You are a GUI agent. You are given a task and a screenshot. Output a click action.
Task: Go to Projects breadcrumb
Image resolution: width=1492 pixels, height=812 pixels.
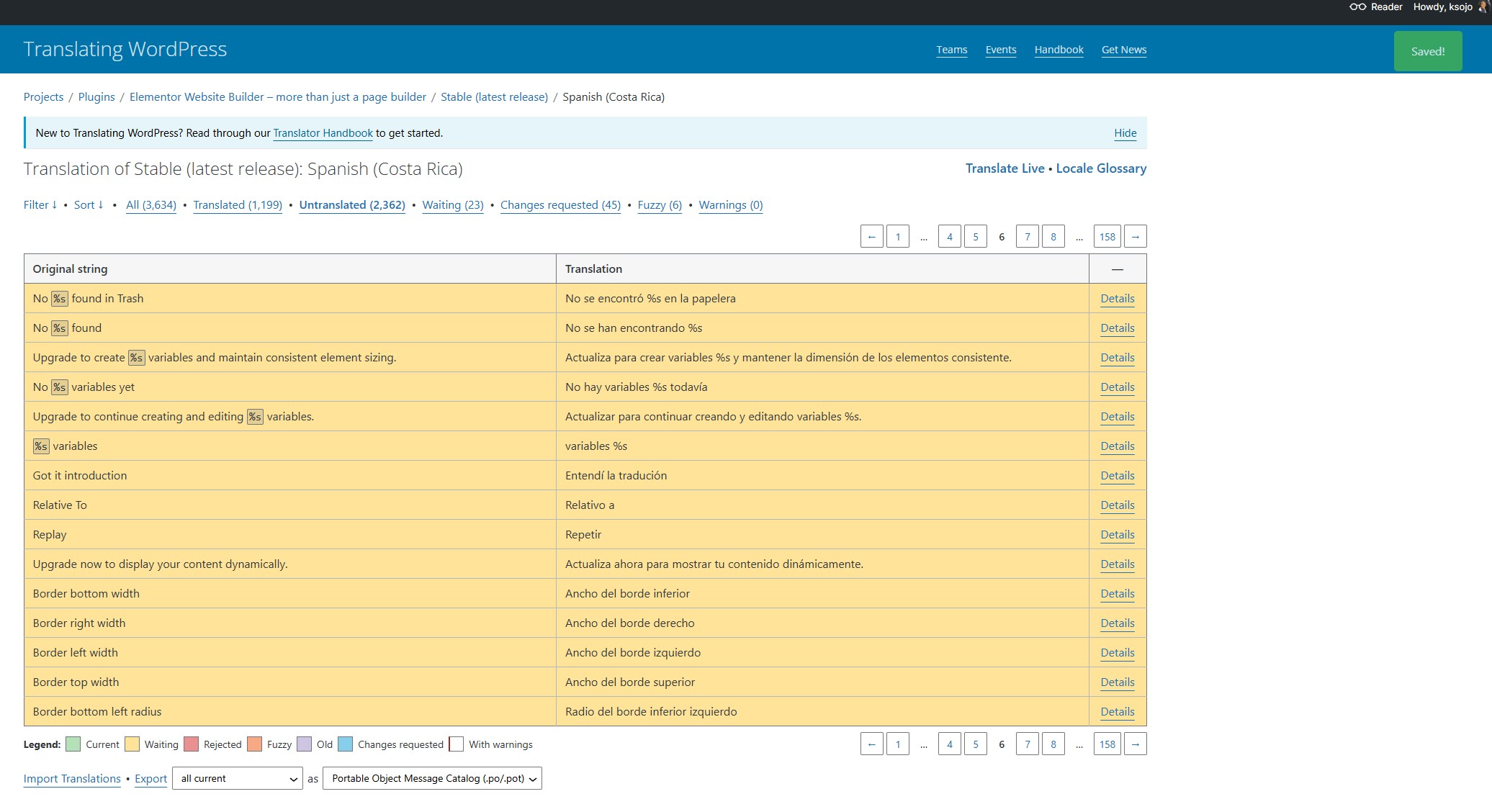(x=43, y=97)
